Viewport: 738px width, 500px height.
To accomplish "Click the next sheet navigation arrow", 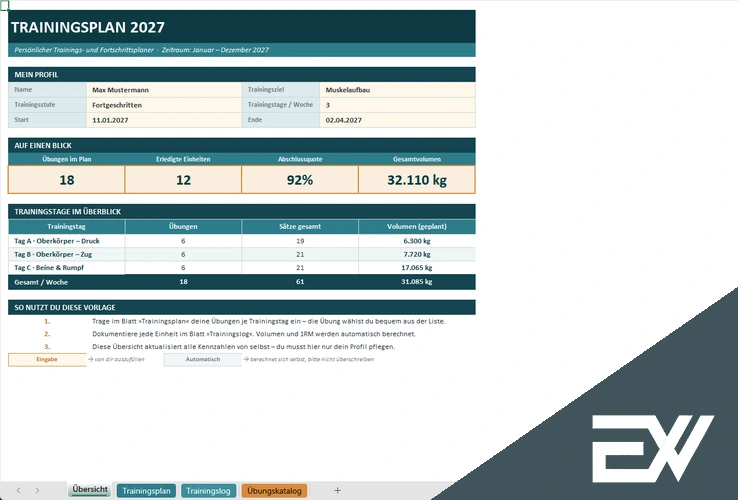I will click(37, 491).
